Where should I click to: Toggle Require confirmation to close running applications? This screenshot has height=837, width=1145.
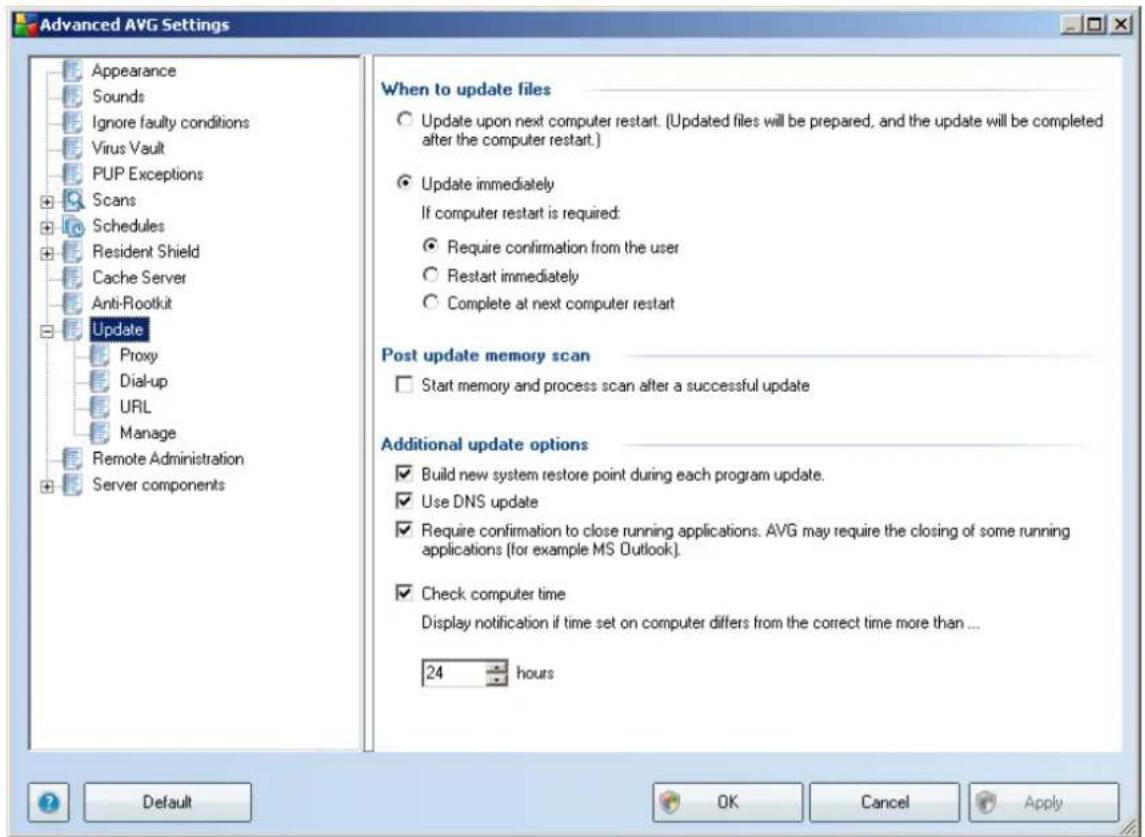[x=404, y=530]
